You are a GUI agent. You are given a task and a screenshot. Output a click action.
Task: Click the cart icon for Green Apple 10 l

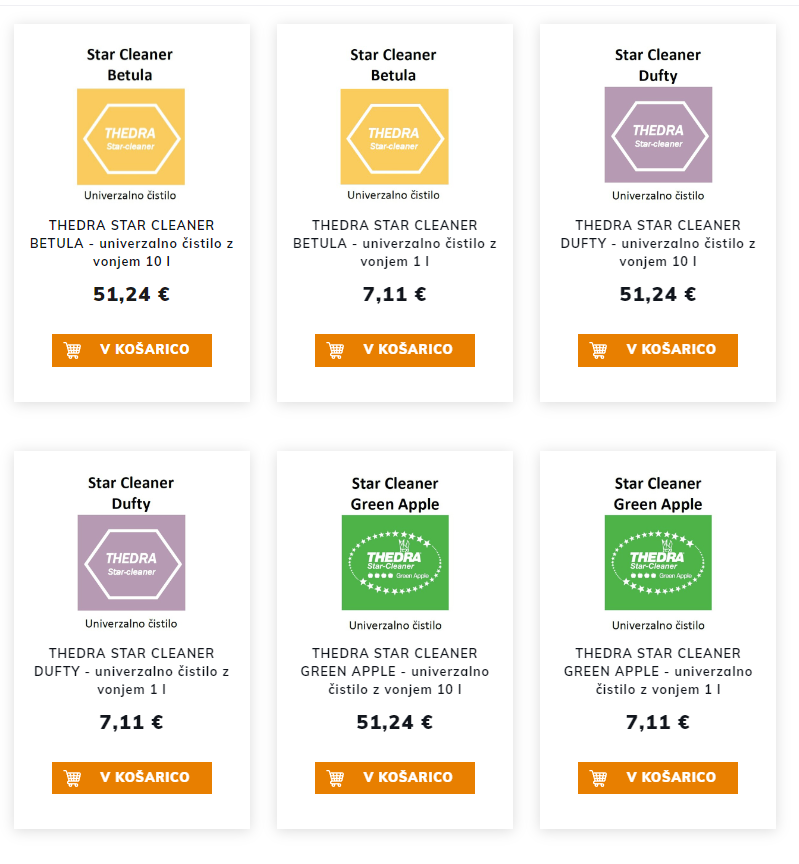[336, 778]
